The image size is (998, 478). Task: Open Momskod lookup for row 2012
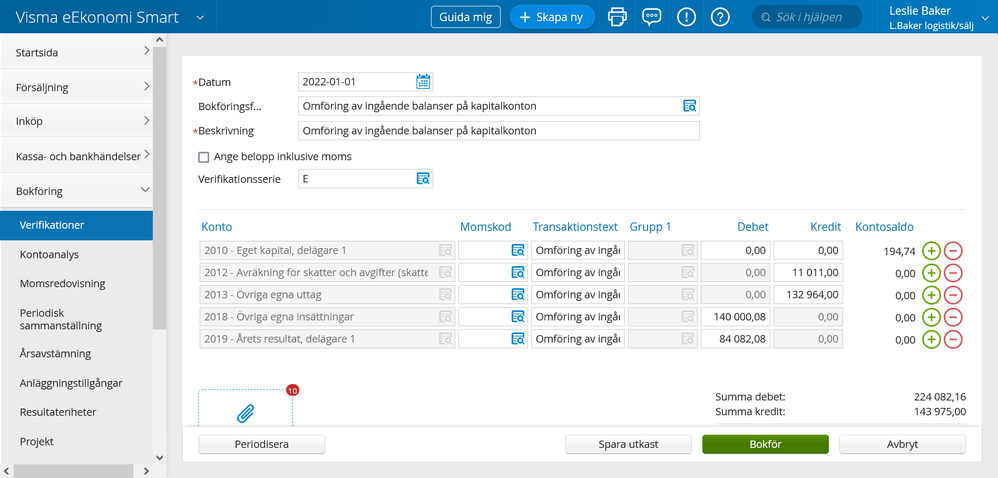[518, 272]
